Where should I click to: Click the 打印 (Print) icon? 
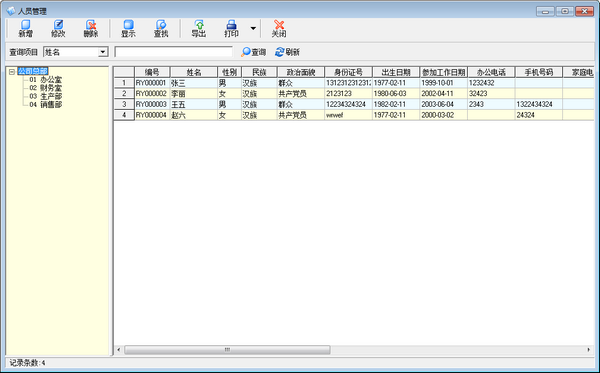pos(232,29)
